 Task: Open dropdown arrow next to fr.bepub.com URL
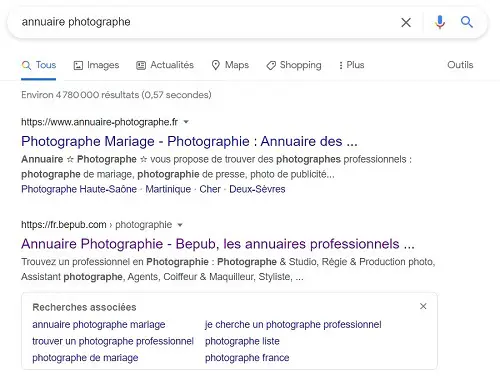[180, 225]
